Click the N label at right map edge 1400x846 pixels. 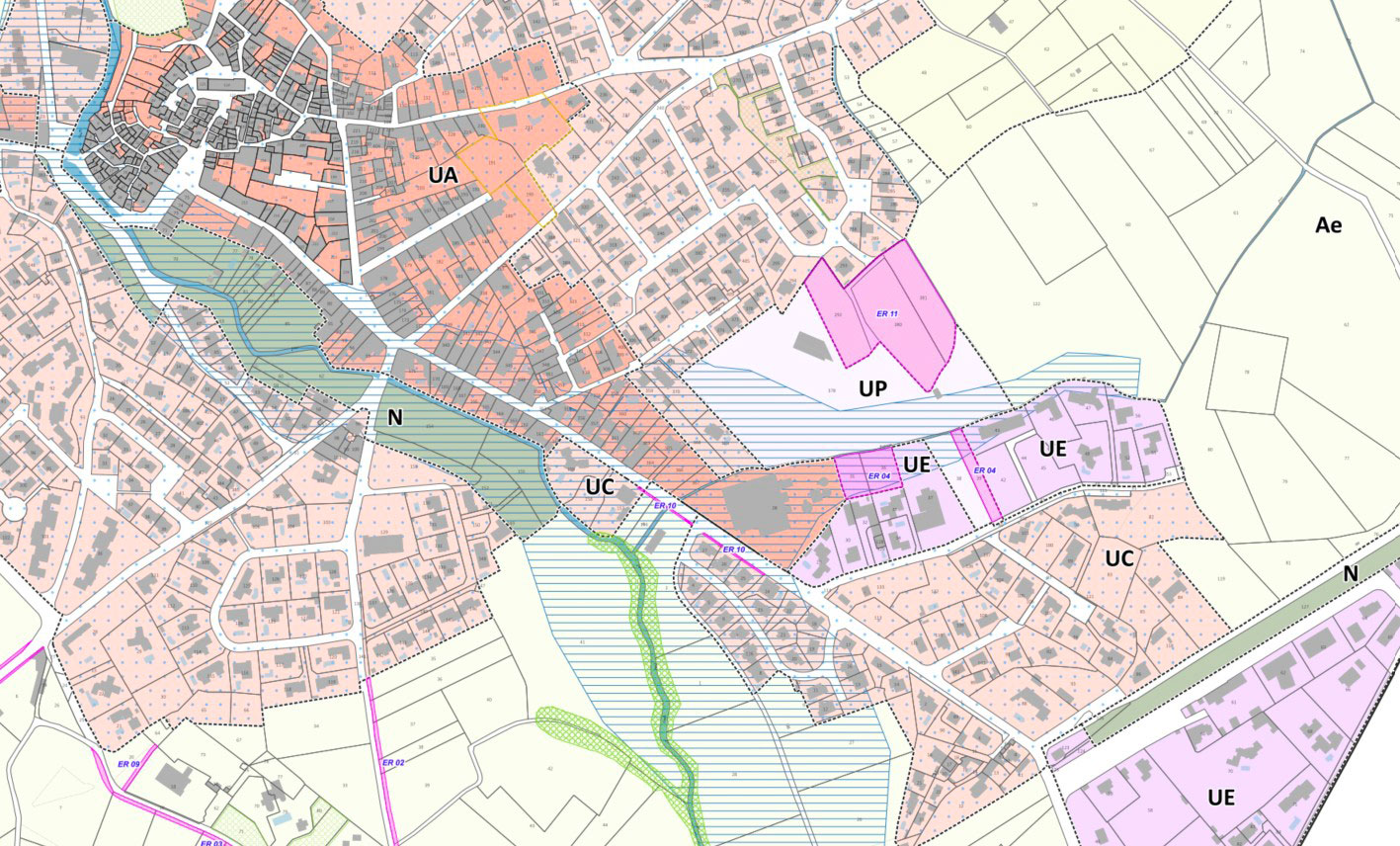pos(1351,574)
